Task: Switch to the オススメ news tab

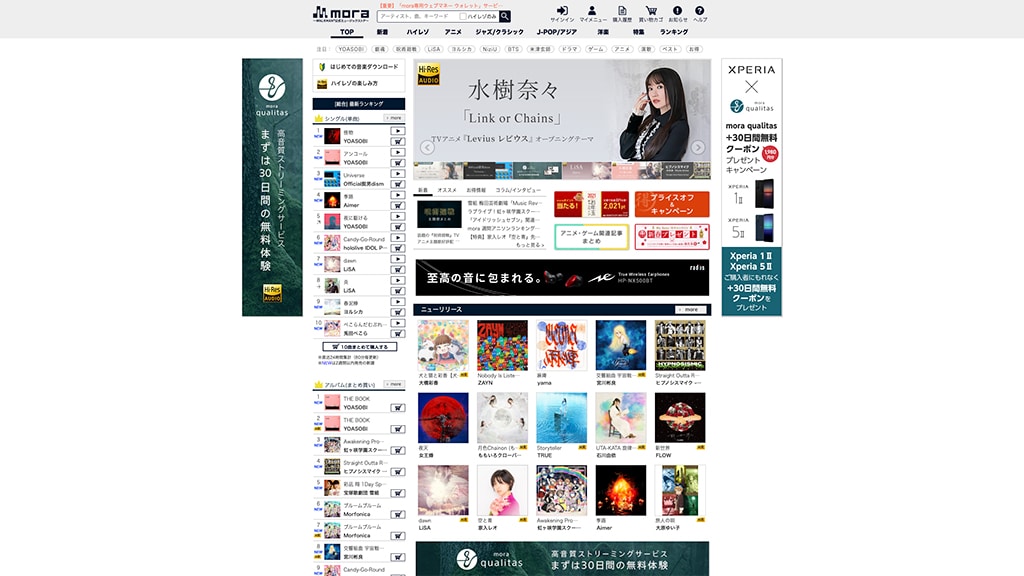Action: pyautogui.click(x=447, y=190)
